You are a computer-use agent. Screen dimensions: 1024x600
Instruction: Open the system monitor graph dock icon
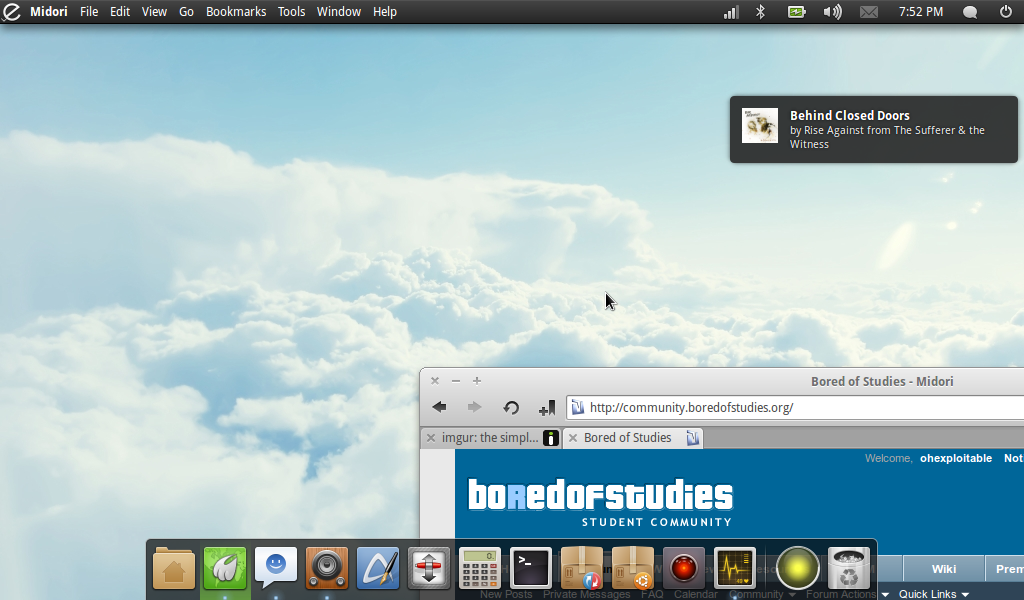point(734,569)
